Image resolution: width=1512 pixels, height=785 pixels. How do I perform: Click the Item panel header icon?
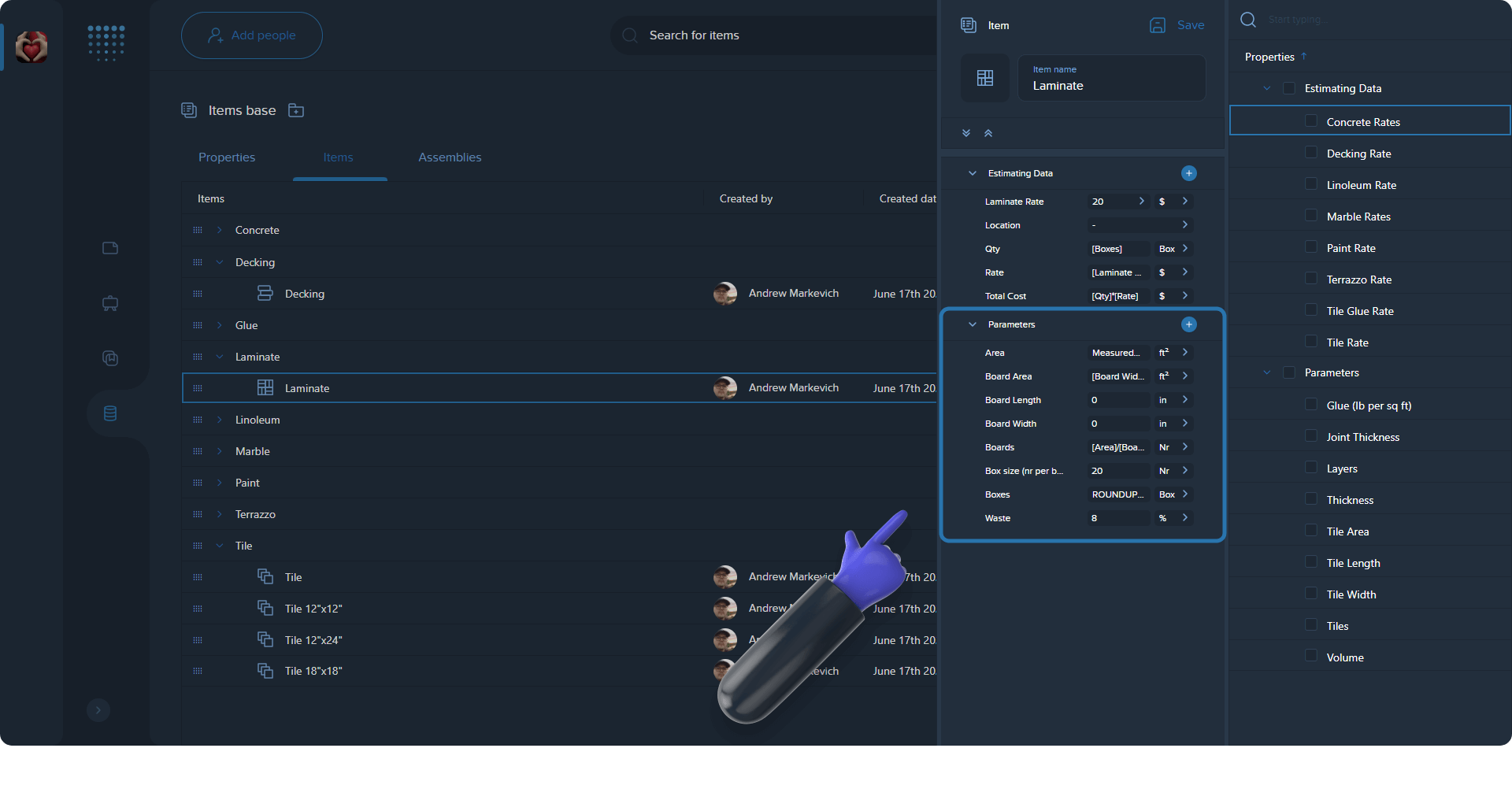[969, 25]
